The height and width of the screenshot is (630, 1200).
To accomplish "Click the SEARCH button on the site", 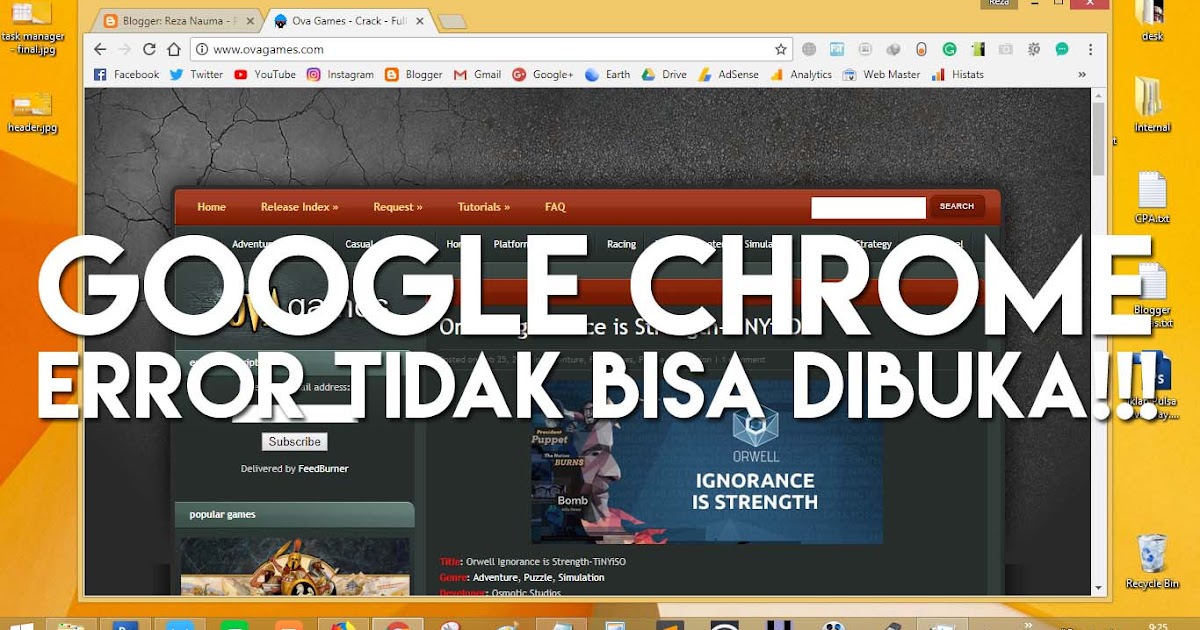I will pyautogui.click(x=957, y=207).
